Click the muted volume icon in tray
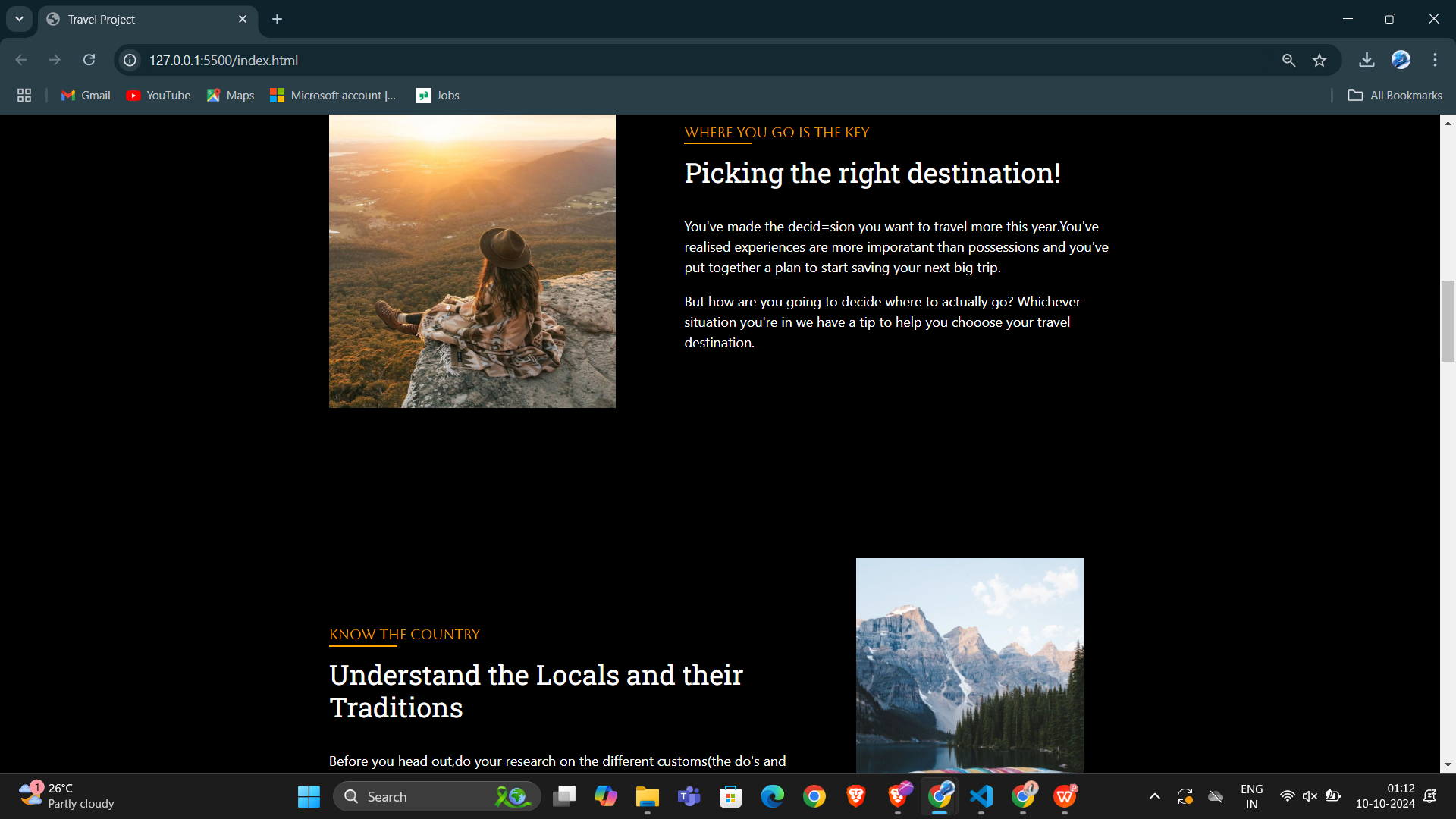The image size is (1456, 819). coord(1310,796)
